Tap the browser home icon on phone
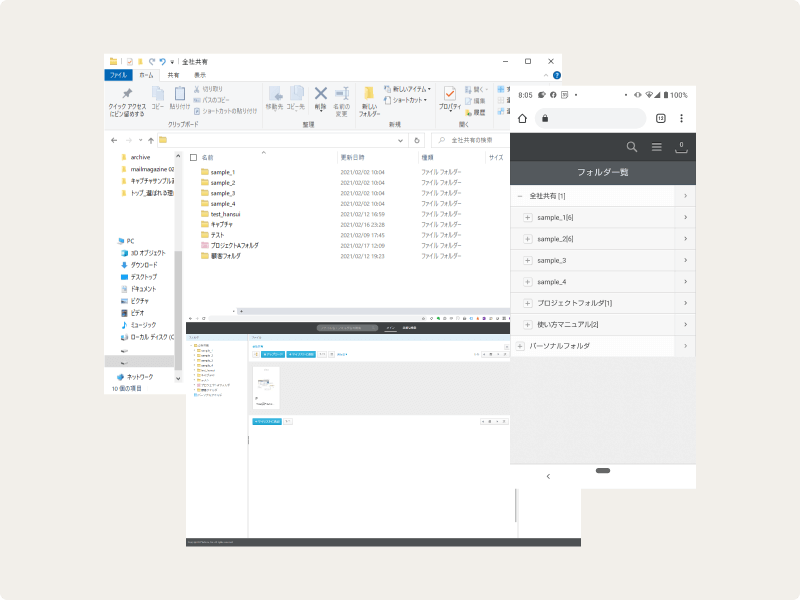This screenshot has height=600, width=800. (x=522, y=118)
